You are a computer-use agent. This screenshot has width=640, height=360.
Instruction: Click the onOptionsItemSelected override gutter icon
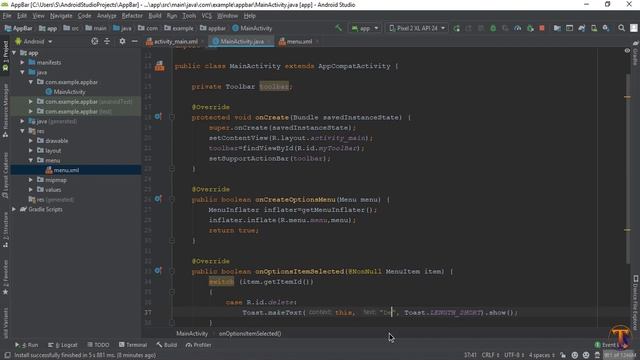click(158, 271)
